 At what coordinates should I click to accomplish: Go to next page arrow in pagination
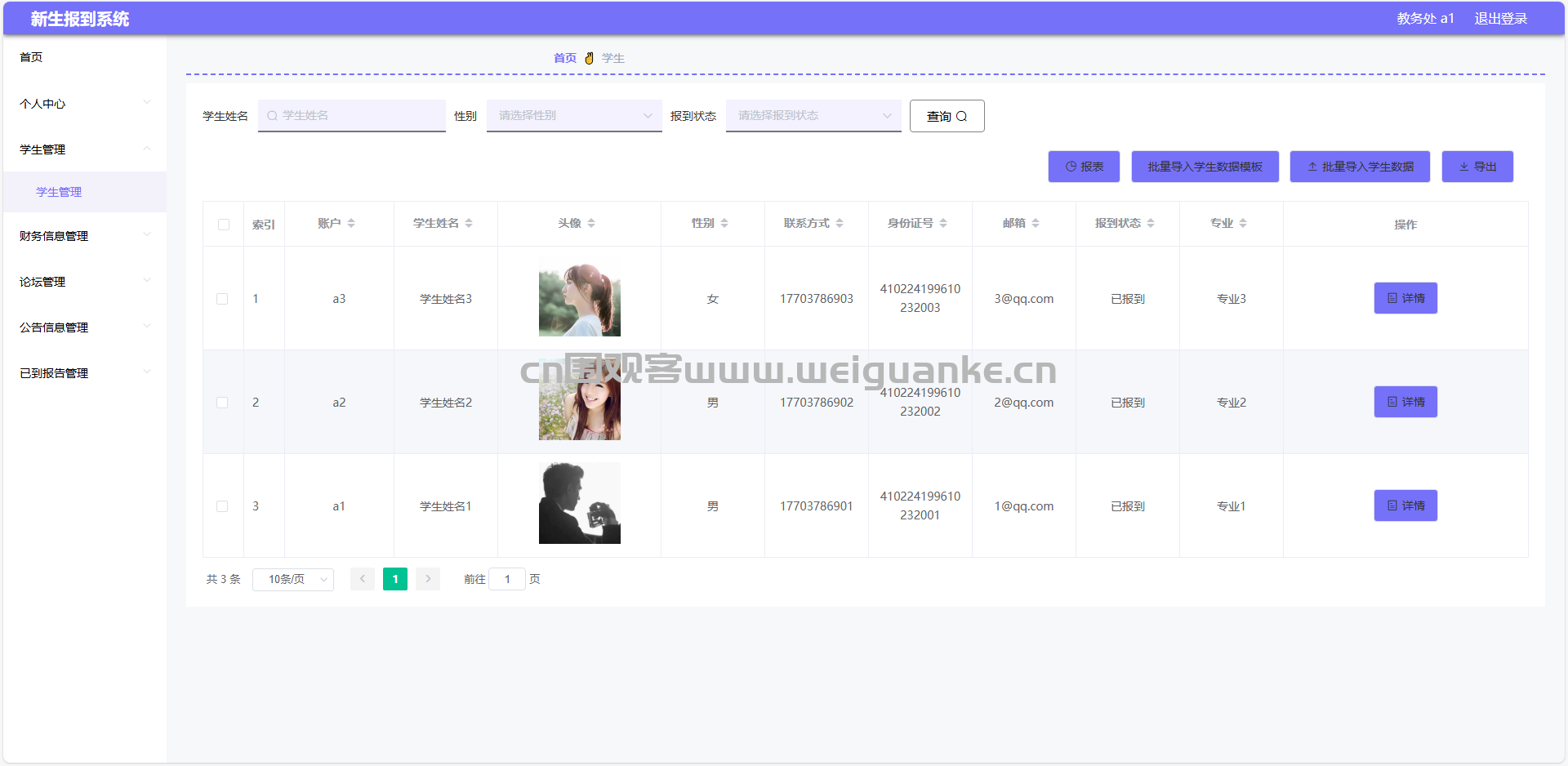[x=428, y=579]
